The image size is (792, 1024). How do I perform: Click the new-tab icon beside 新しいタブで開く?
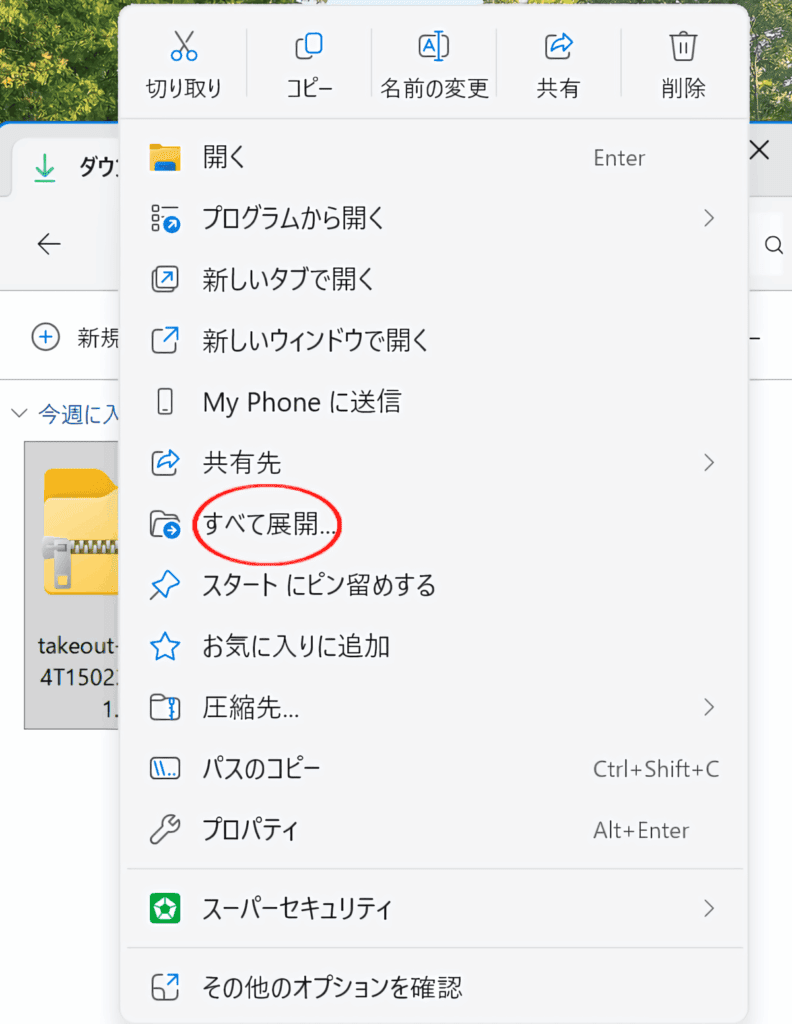(165, 280)
